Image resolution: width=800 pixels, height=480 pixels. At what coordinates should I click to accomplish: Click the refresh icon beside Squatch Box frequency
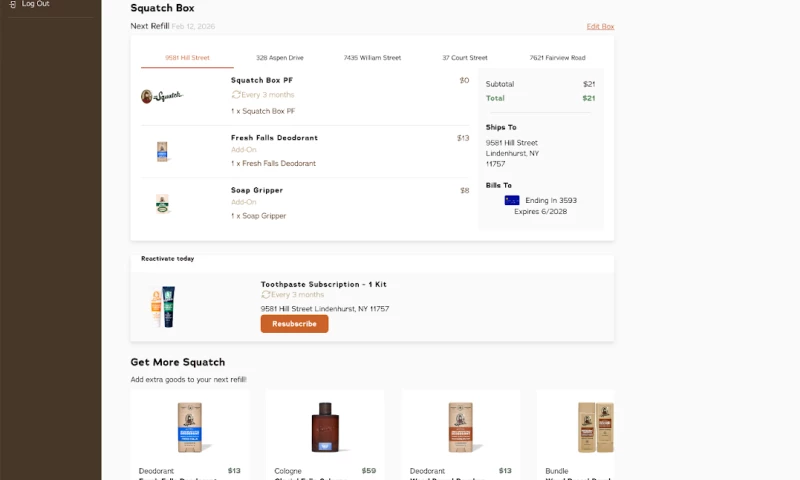[236, 94]
